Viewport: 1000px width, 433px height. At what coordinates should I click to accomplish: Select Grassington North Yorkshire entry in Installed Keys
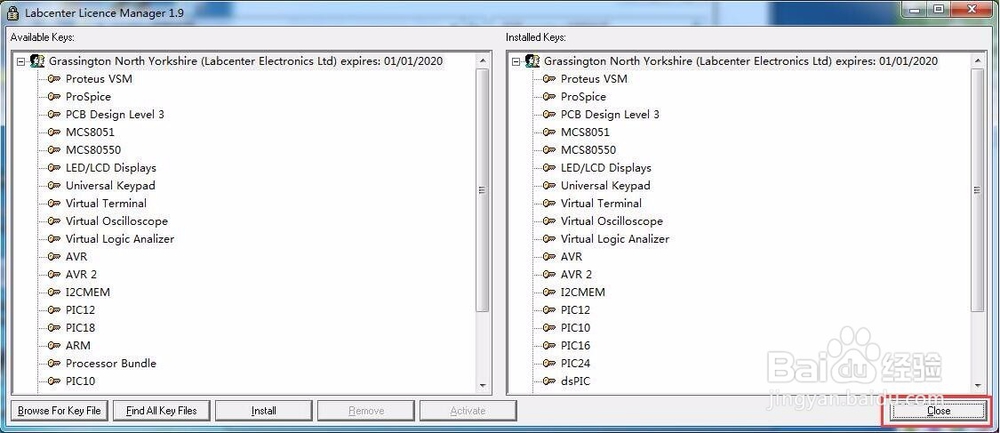(740, 61)
